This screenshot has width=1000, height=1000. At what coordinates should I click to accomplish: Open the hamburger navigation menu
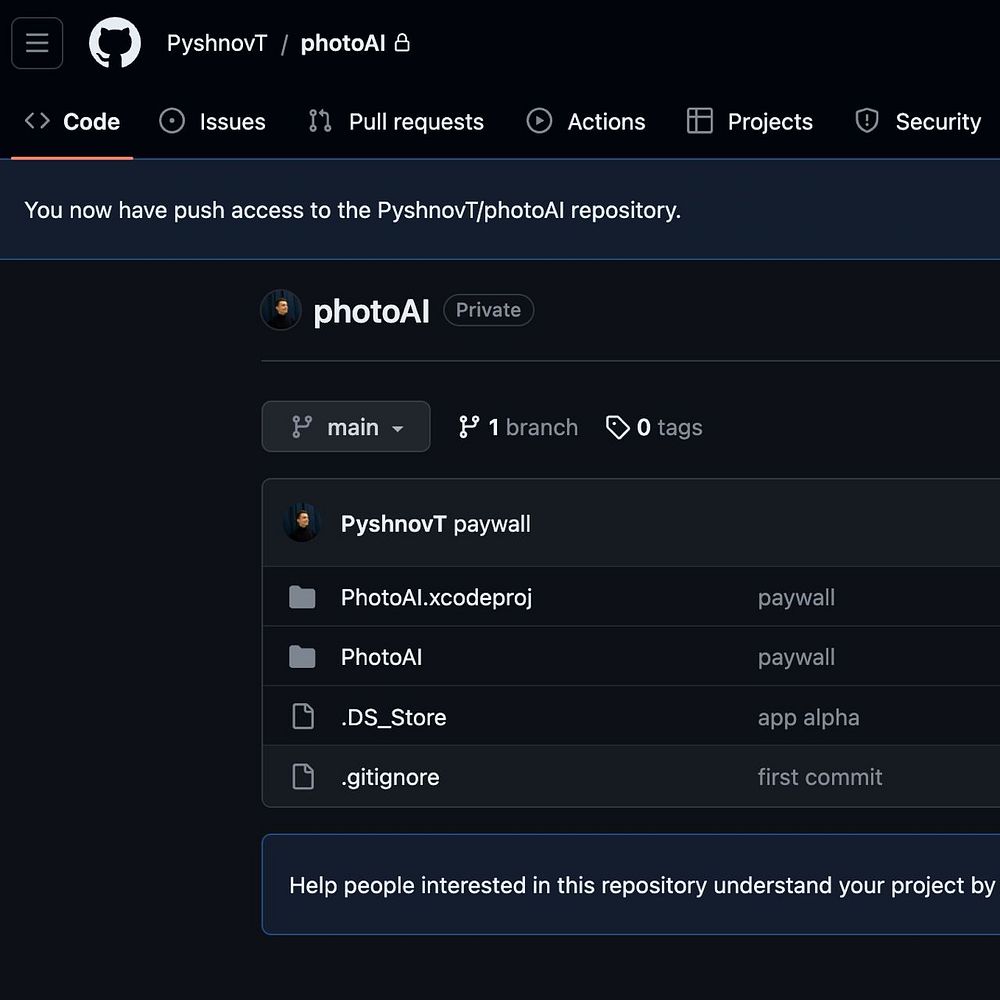pos(37,43)
